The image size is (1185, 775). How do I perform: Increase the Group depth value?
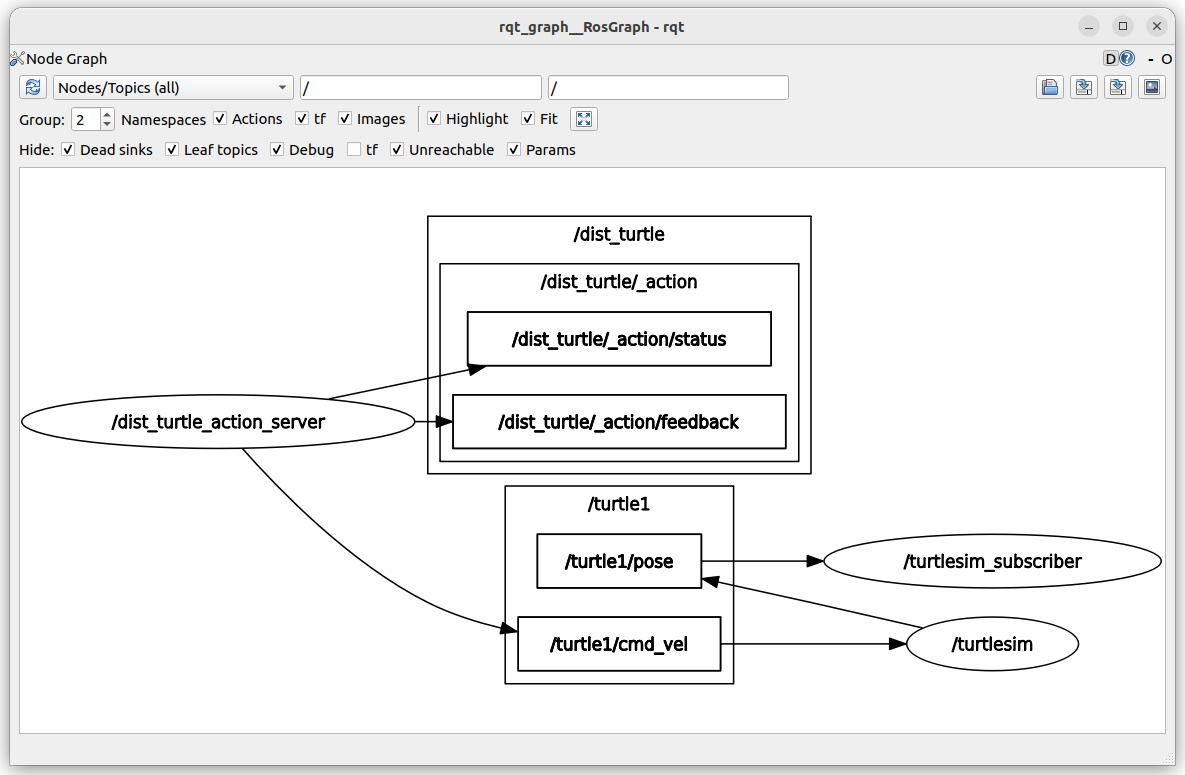tap(107, 113)
